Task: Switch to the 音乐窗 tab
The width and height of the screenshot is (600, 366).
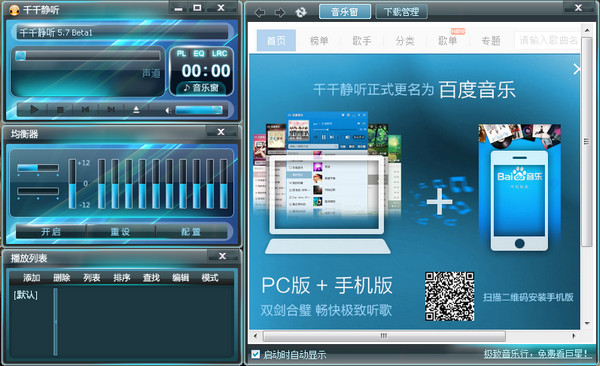Action: pos(345,11)
